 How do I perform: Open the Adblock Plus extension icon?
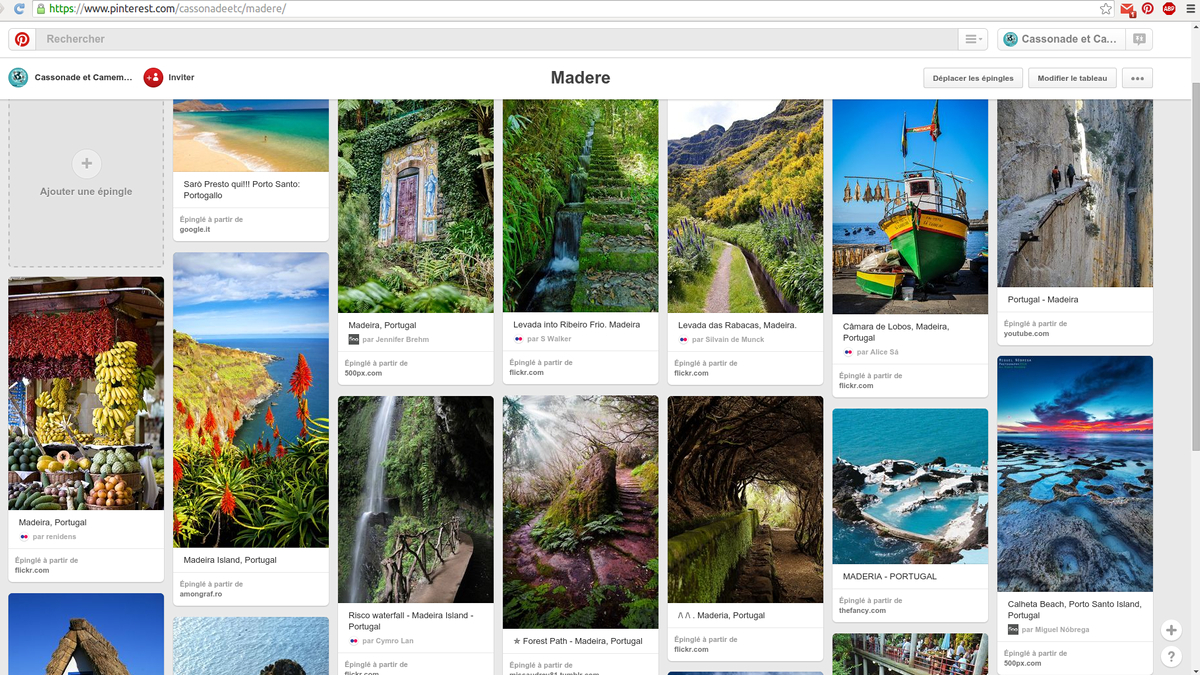pos(1168,8)
